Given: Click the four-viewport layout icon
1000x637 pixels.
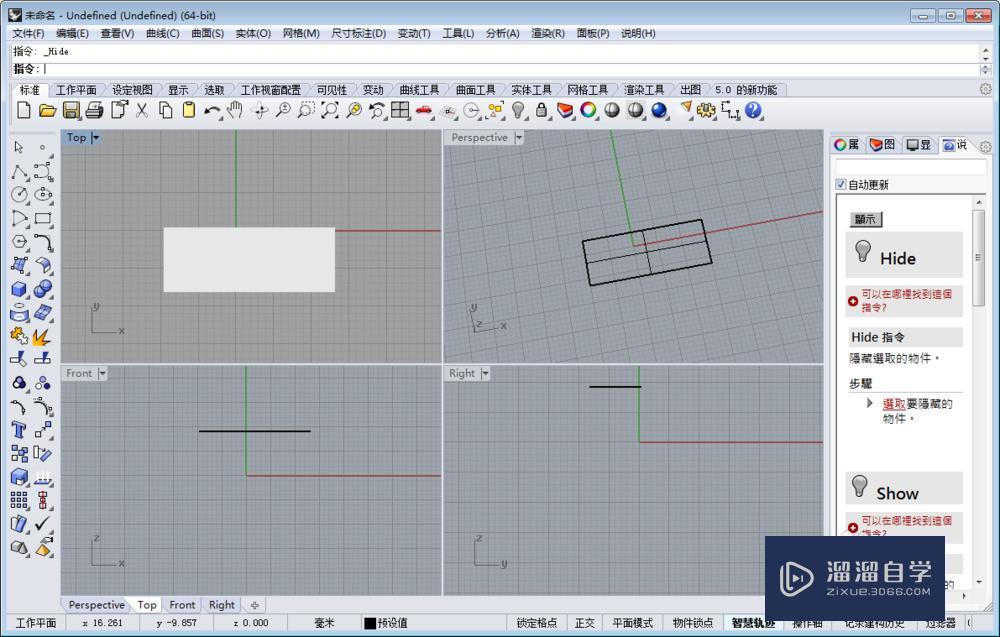Looking at the screenshot, I should [x=400, y=110].
